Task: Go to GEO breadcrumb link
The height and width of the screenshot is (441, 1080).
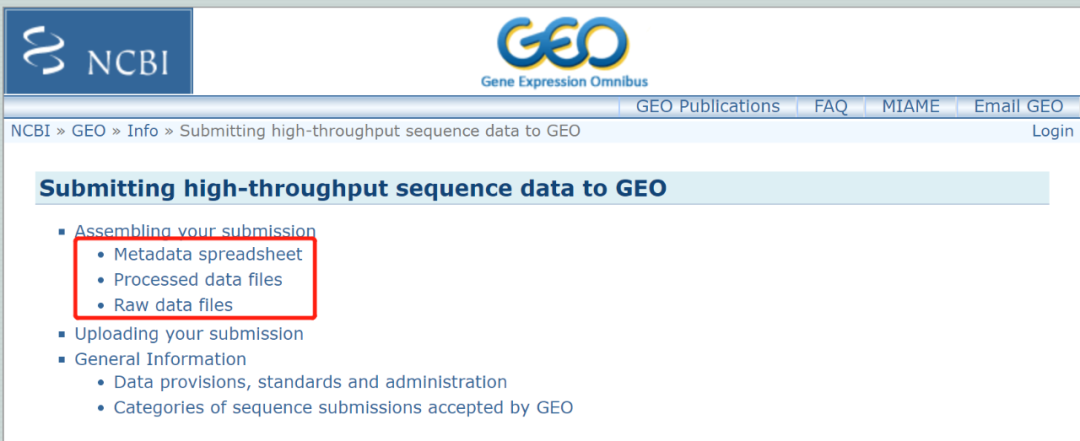Action: 88,131
